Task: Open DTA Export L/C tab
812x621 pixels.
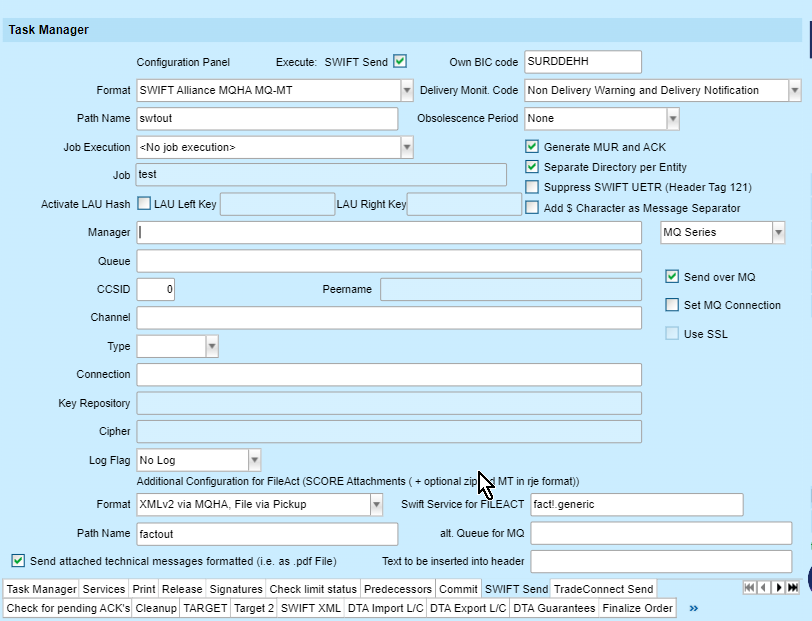Action: point(468,608)
